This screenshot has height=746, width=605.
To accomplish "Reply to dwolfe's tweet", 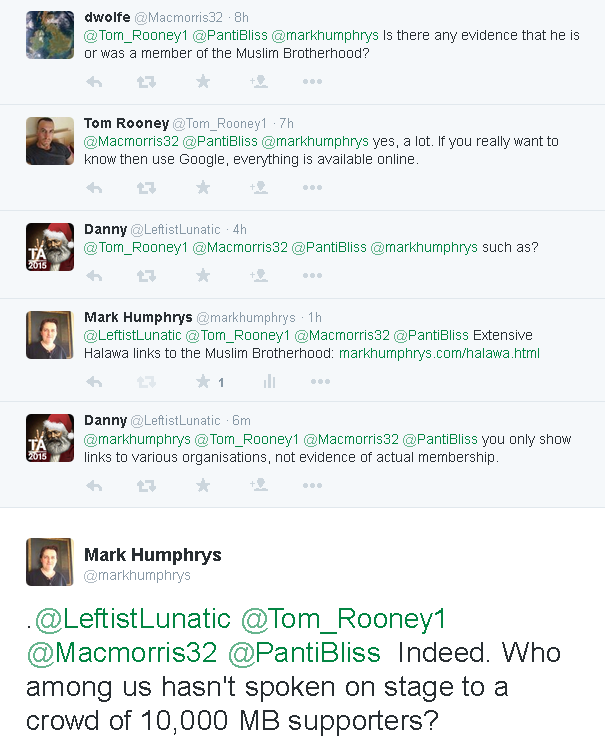I will [x=95, y=81].
